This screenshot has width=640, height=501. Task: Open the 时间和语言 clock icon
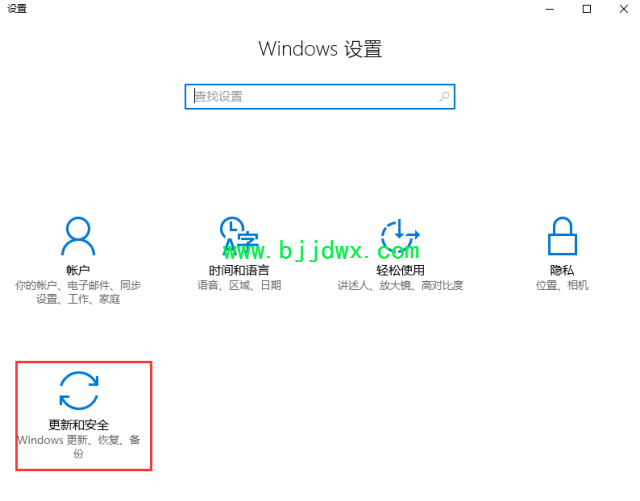pos(239,237)
